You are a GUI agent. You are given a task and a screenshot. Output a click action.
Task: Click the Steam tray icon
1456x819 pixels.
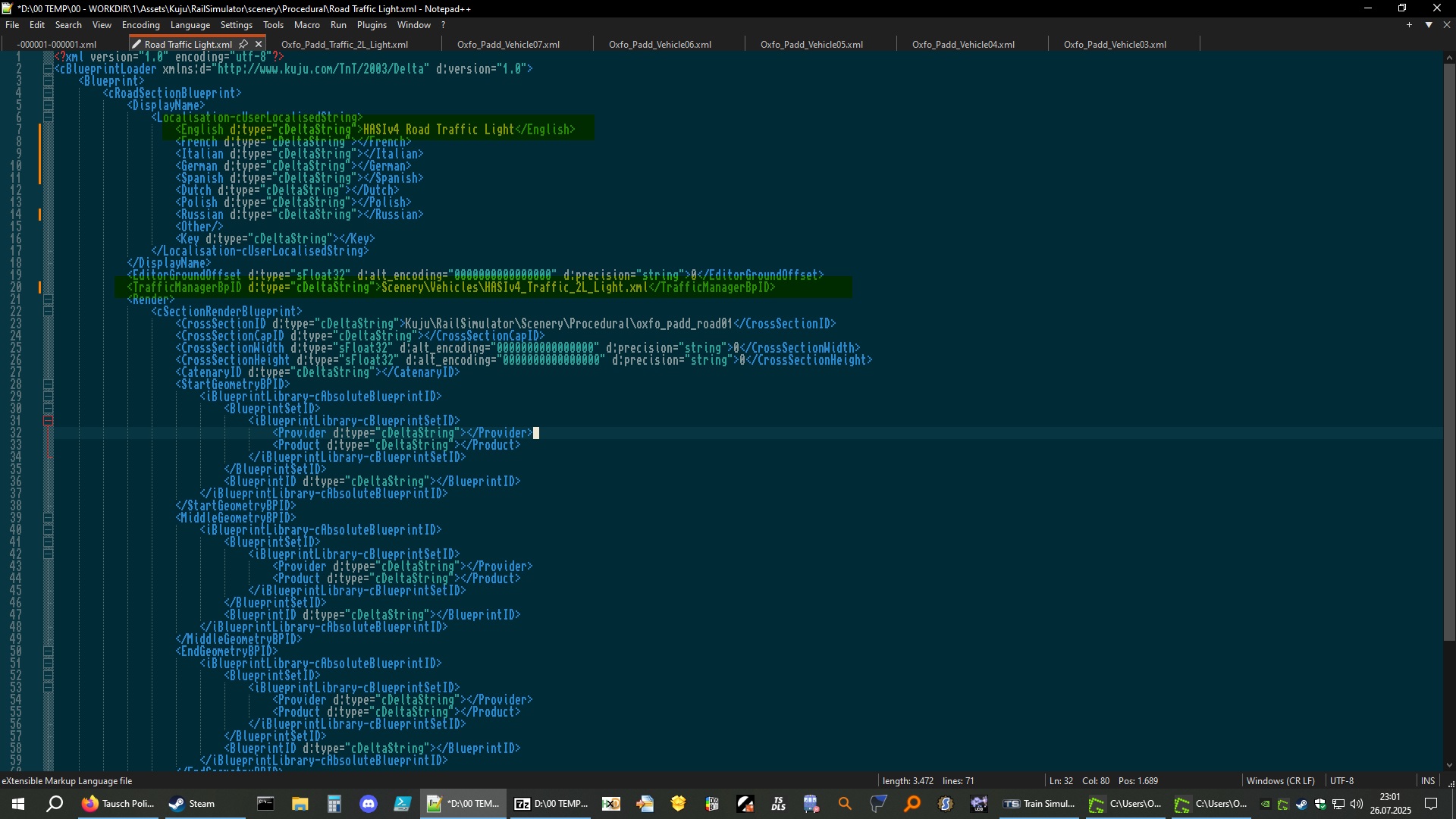pos(1302,804)
